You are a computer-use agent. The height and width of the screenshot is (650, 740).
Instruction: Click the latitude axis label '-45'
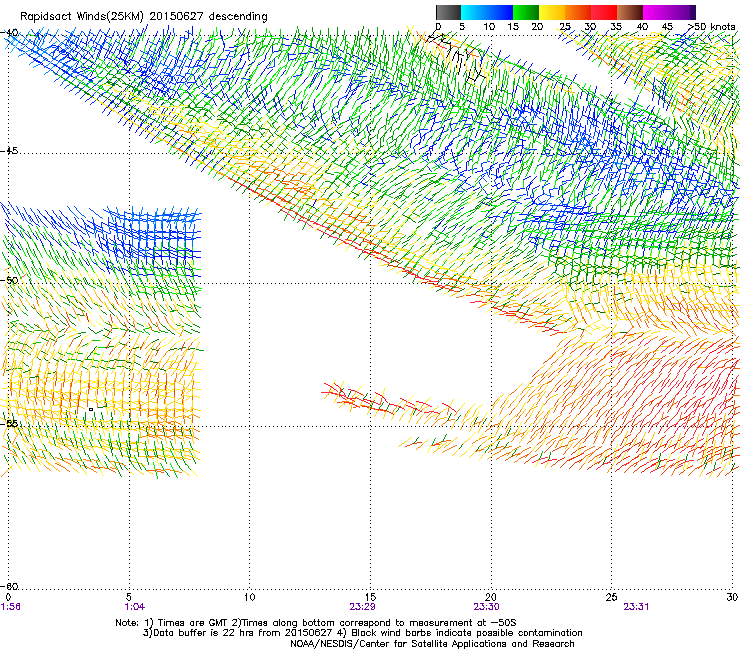click(x=9, y=151)
